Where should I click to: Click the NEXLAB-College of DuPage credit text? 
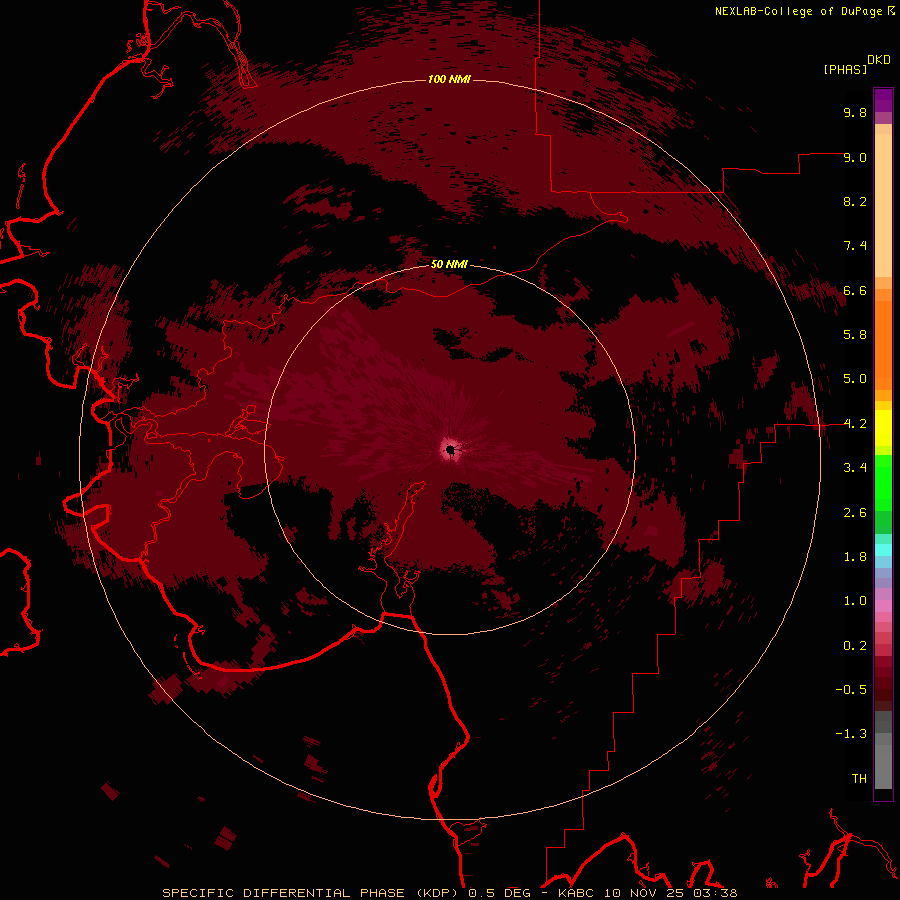[798, 11]
